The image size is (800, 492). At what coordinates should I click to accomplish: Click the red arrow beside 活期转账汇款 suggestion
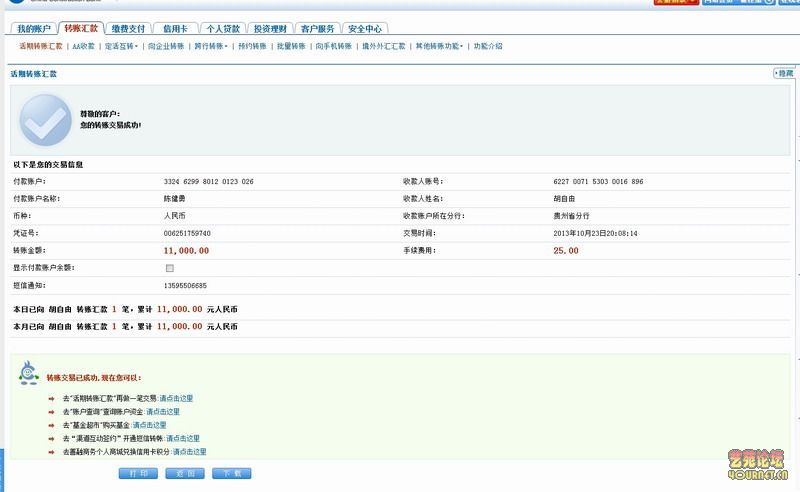[50, 398]
